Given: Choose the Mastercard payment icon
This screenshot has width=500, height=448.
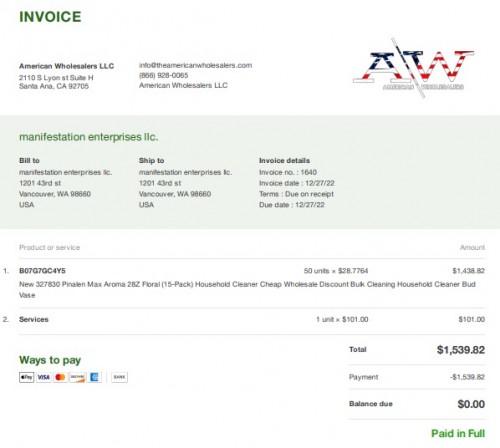Looking at the screenshot, I should 60,377.
